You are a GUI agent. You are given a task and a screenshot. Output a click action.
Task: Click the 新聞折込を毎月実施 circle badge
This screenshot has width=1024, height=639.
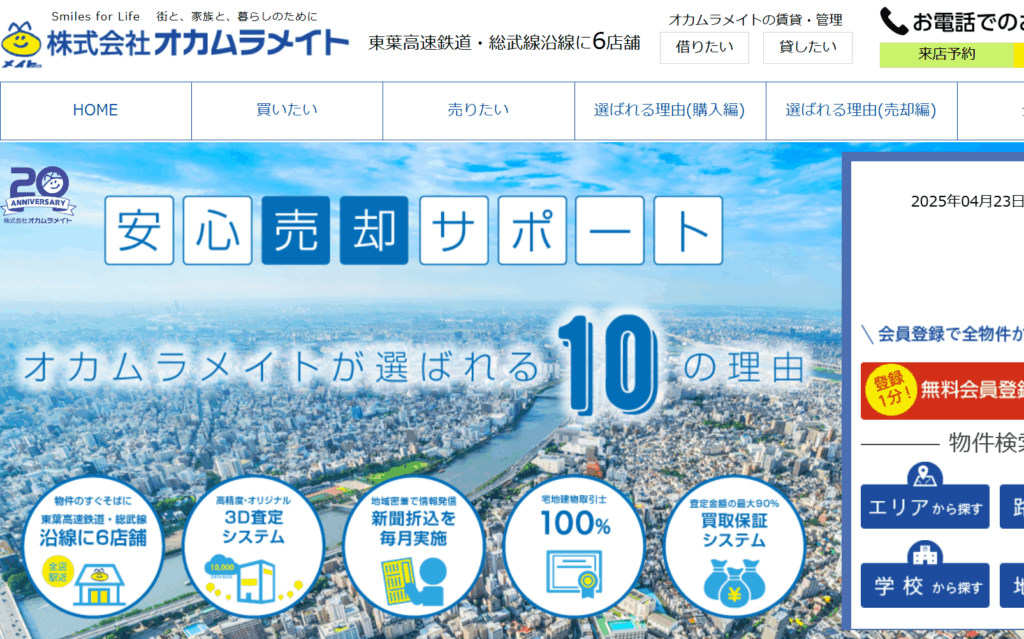(x=413, y=547)
